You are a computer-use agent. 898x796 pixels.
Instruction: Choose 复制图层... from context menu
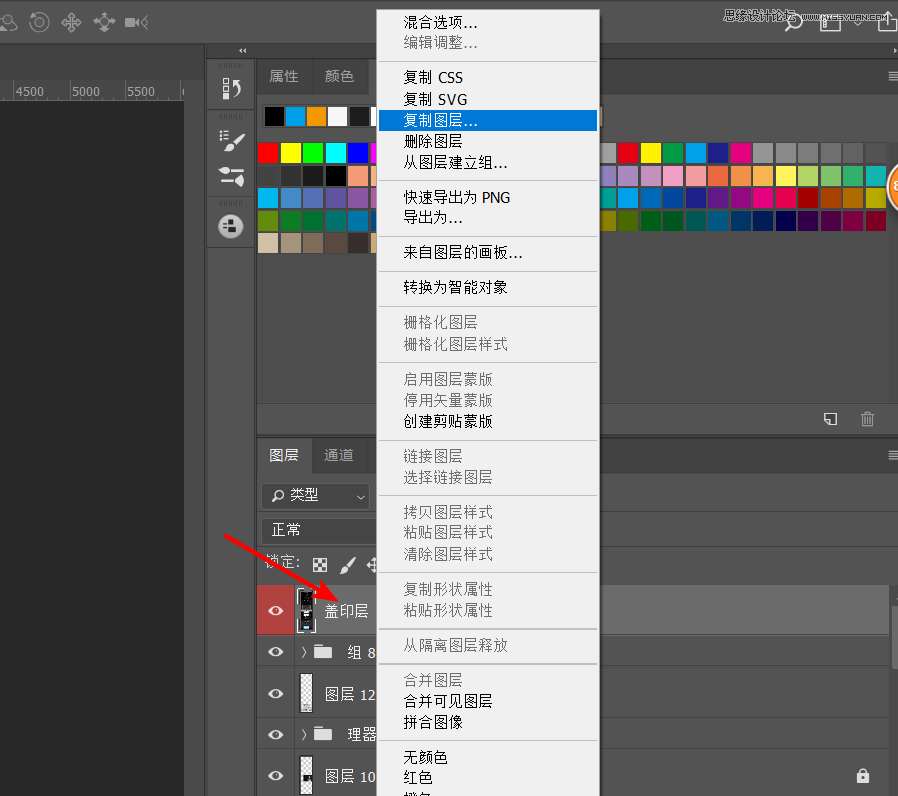point(487,120)
